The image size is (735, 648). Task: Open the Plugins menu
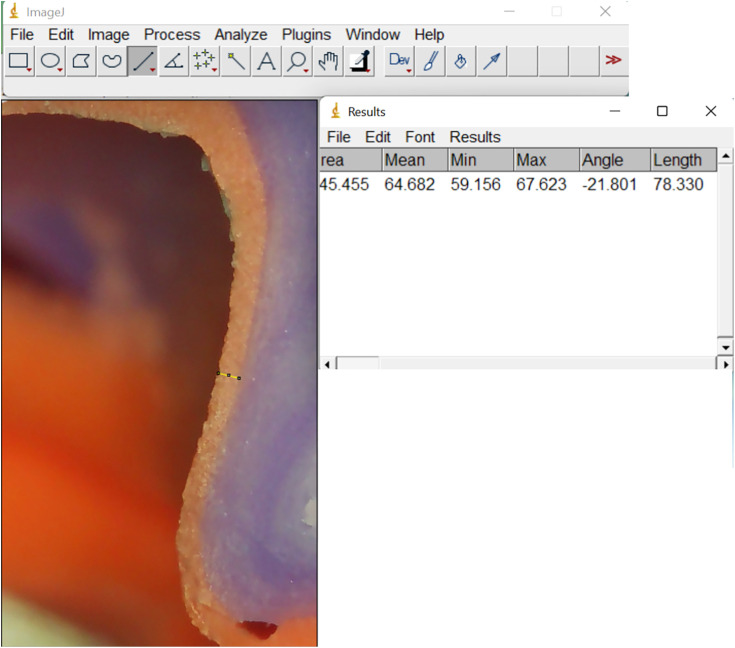tap(306, 35)
